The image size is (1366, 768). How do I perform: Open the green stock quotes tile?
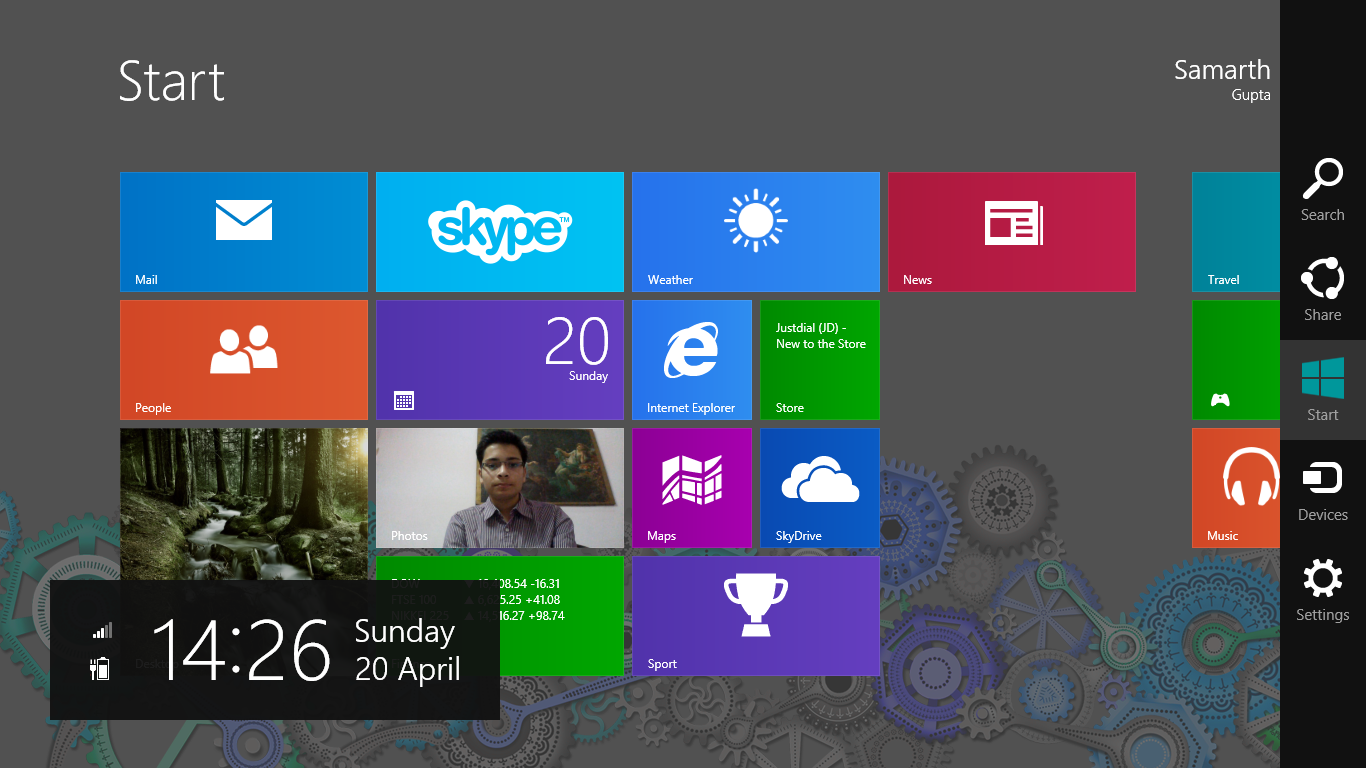point(562,616)
